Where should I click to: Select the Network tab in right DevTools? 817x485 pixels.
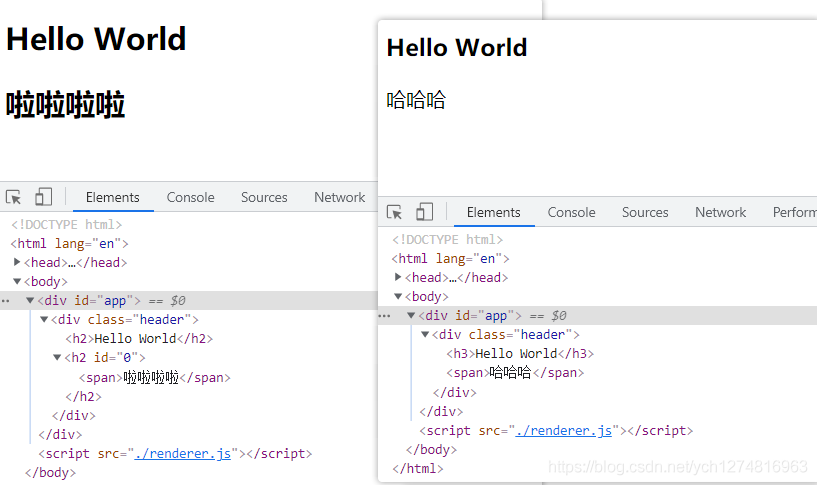click(720, 212)
